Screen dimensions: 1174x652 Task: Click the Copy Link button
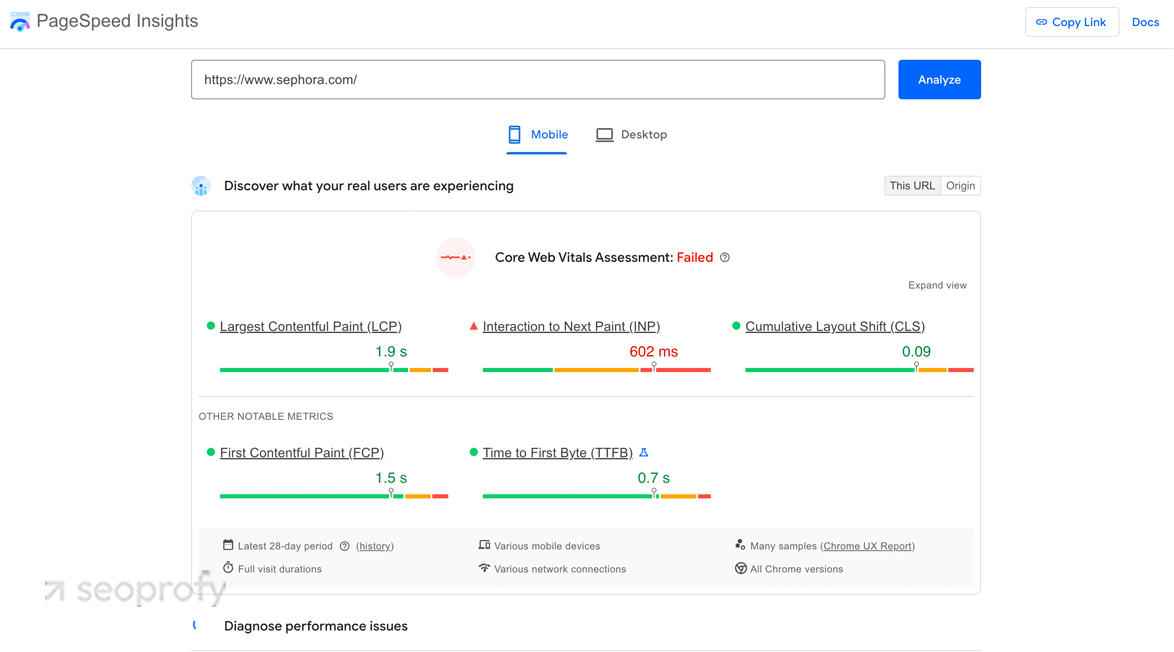pyautogui.click(x=1071, y=22)
